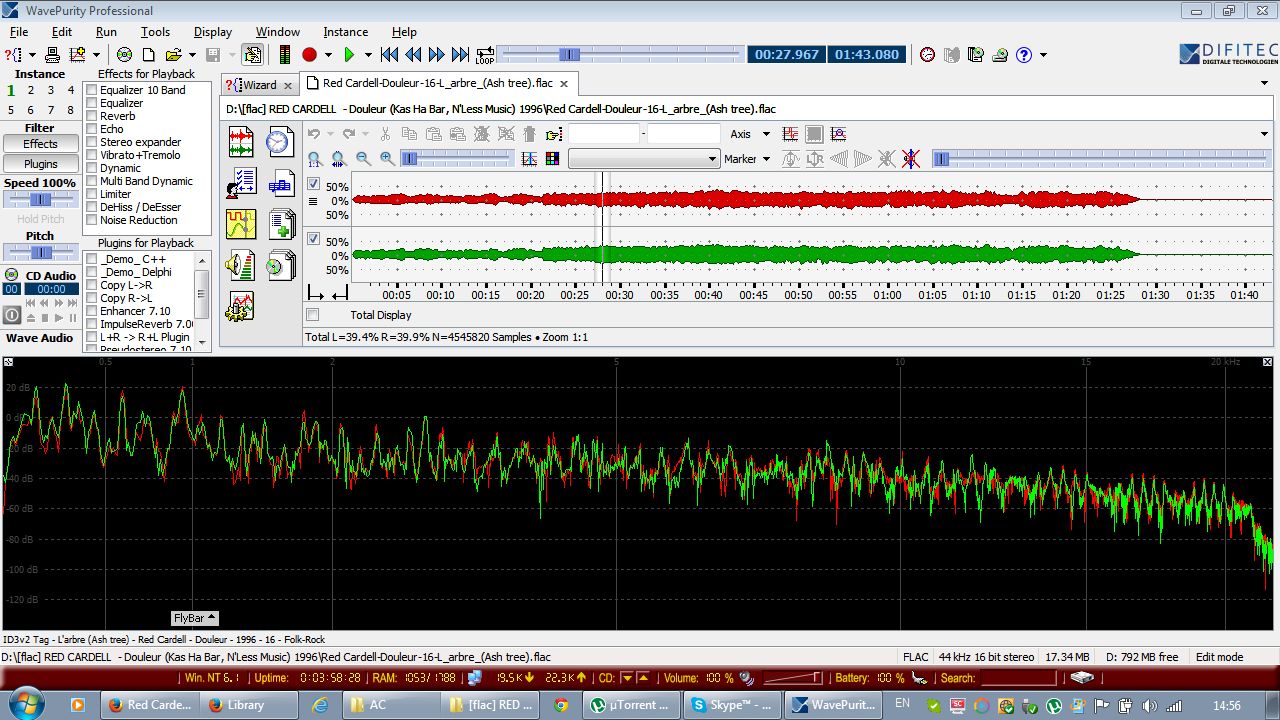The image size is (1280, 720).
Task: Click the open folder icon
Action: 173,55
